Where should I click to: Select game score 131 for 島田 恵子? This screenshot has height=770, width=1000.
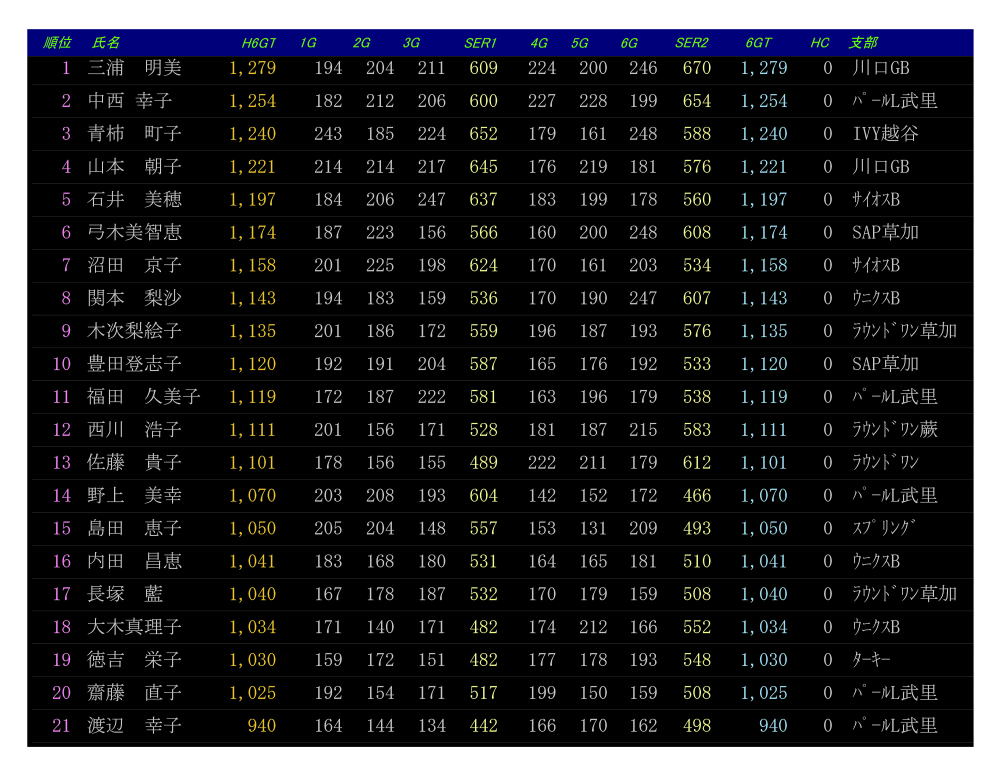coord(593,529)
